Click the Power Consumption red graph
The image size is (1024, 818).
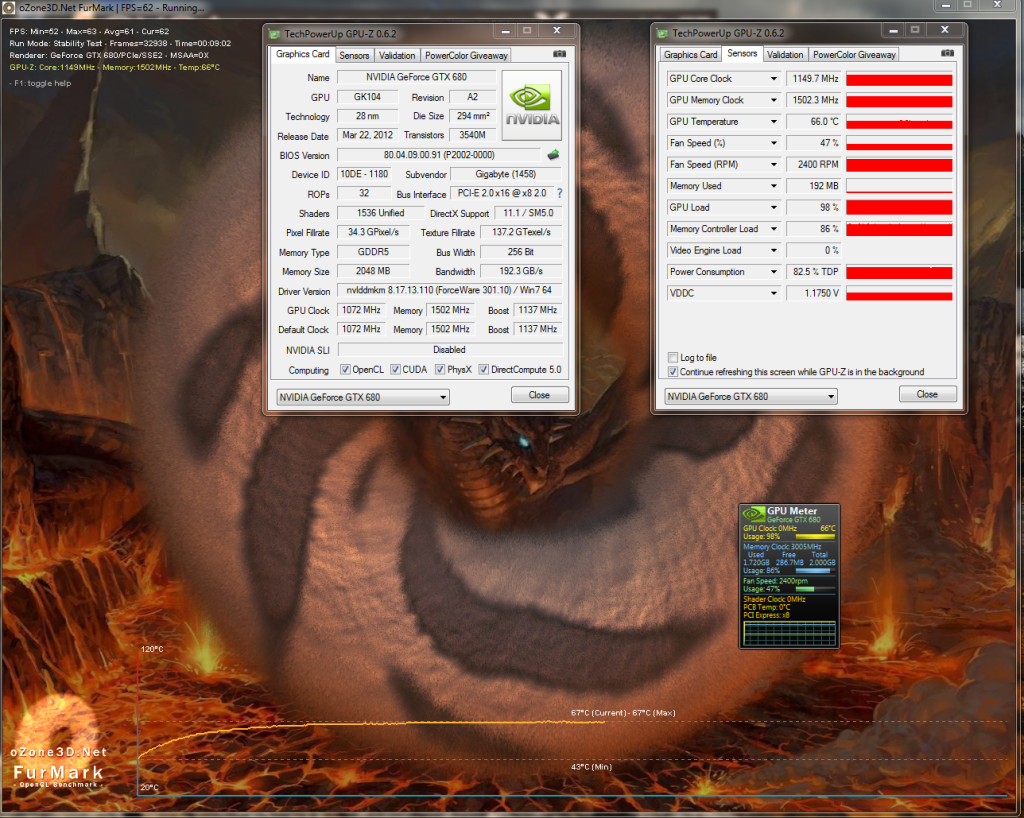coord(899,272)
